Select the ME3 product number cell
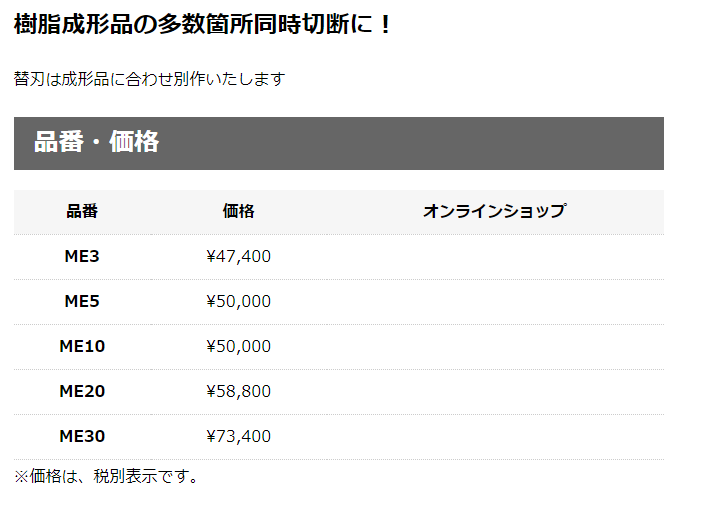This screenshot has width=725, height=505. point(82,257)
